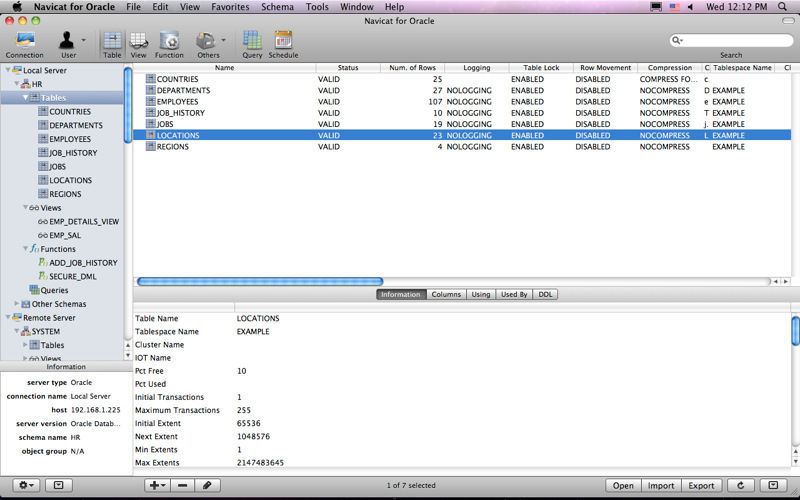
Task: Sort by the Status column header
Action: pyautogui.click(x=348, y=67)
